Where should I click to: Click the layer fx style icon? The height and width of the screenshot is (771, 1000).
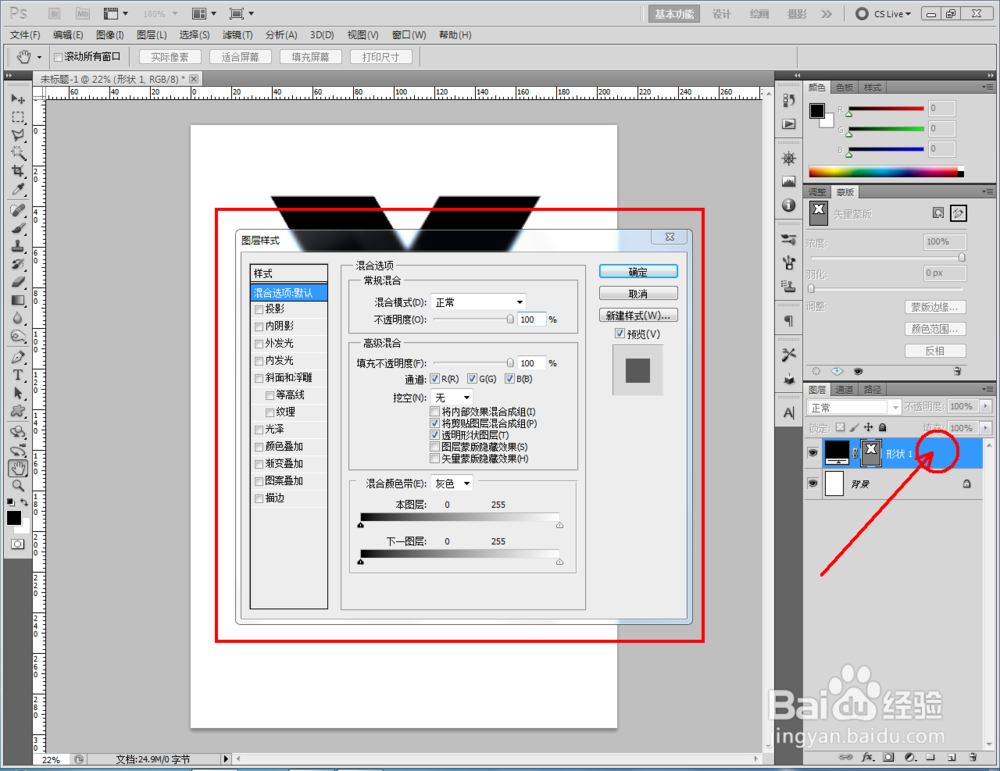(x=867, y=757)
